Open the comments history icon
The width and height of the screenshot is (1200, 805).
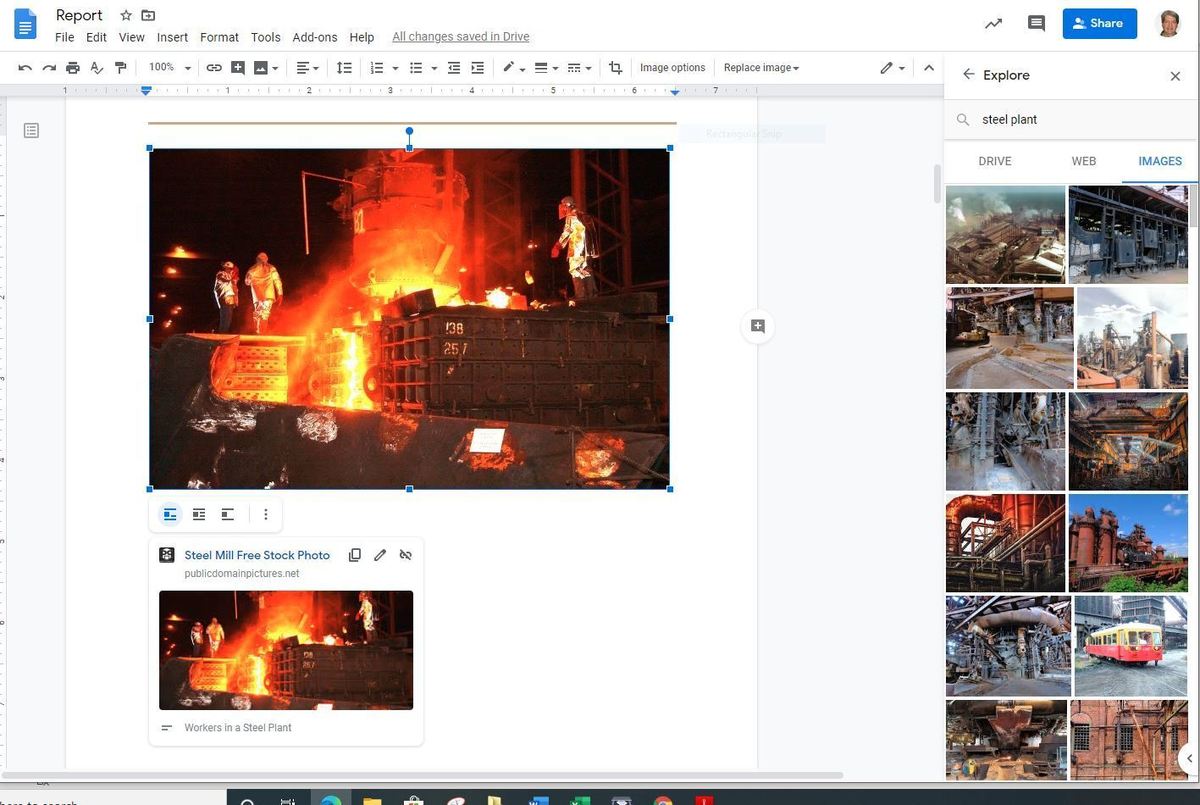point(1036,23)
